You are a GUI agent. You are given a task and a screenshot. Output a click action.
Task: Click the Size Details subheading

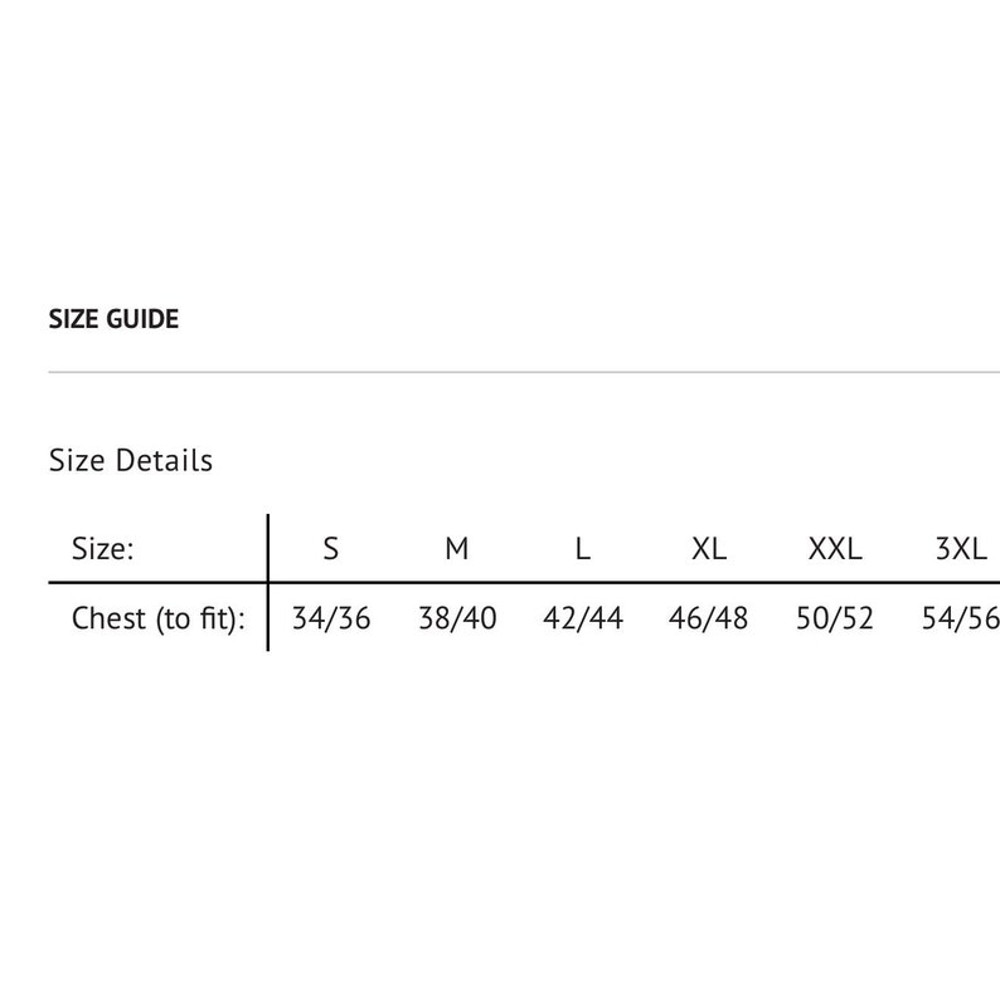pyautogui.click(x=130, y=461)
